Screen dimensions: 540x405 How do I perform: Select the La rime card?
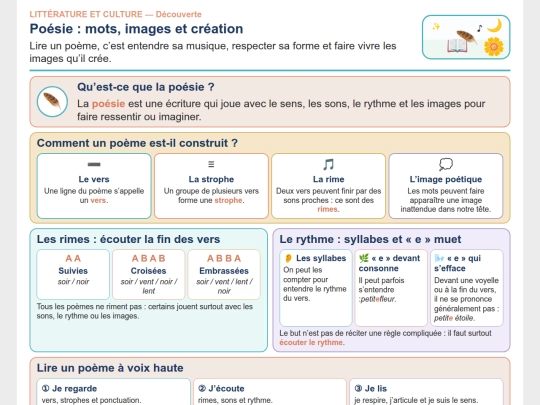click(x=328, y=186)
